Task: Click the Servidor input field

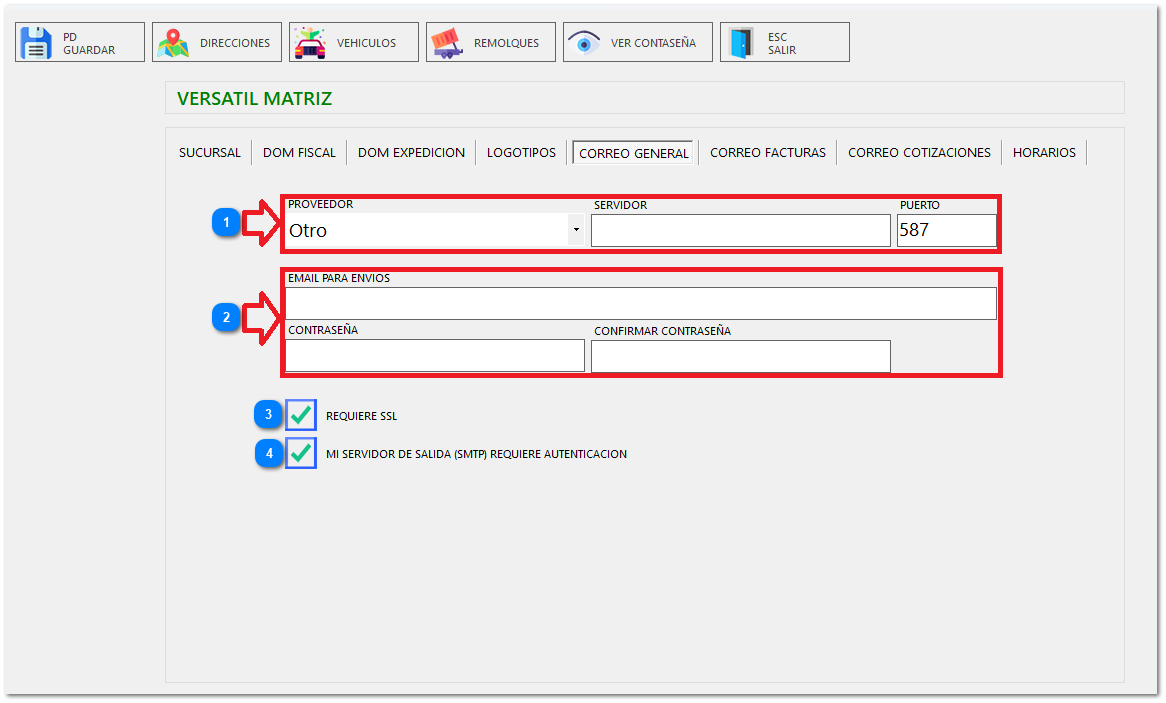Action: (740, 230)
